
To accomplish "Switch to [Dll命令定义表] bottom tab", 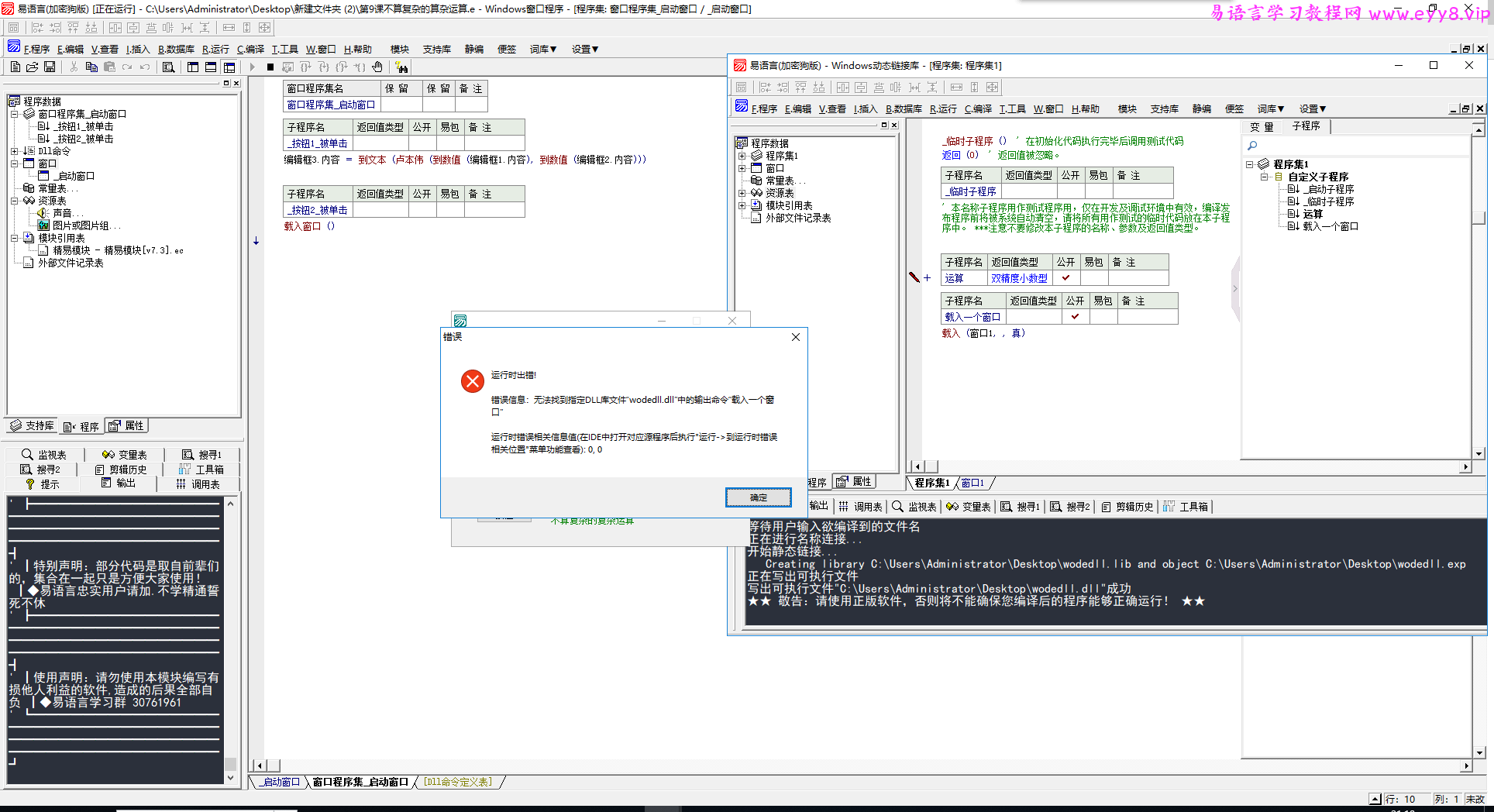I will 457,782.
